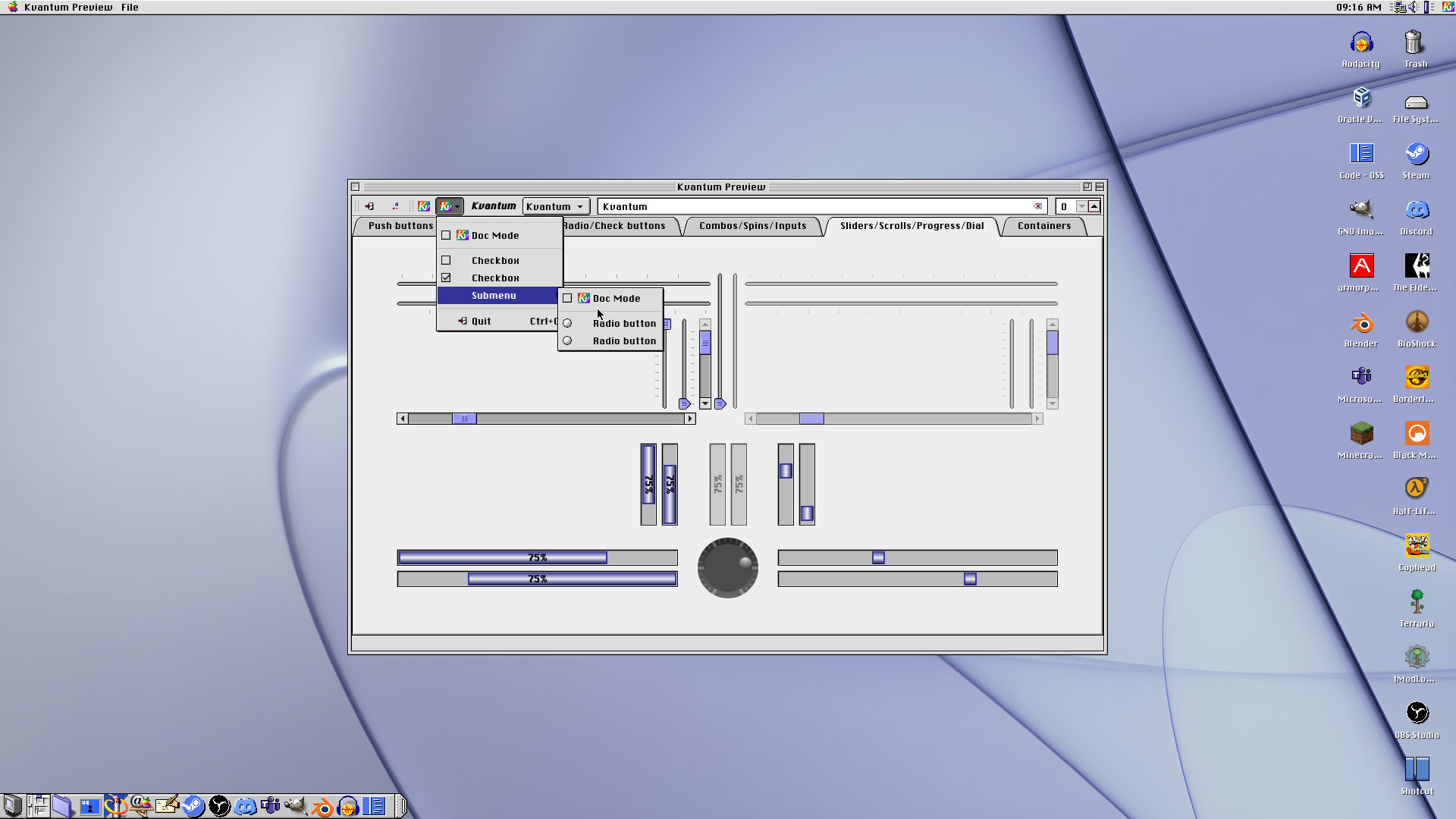
Task: Toggle the Kv toolbar button with dropdown arrow
Action: click(449, 206)
